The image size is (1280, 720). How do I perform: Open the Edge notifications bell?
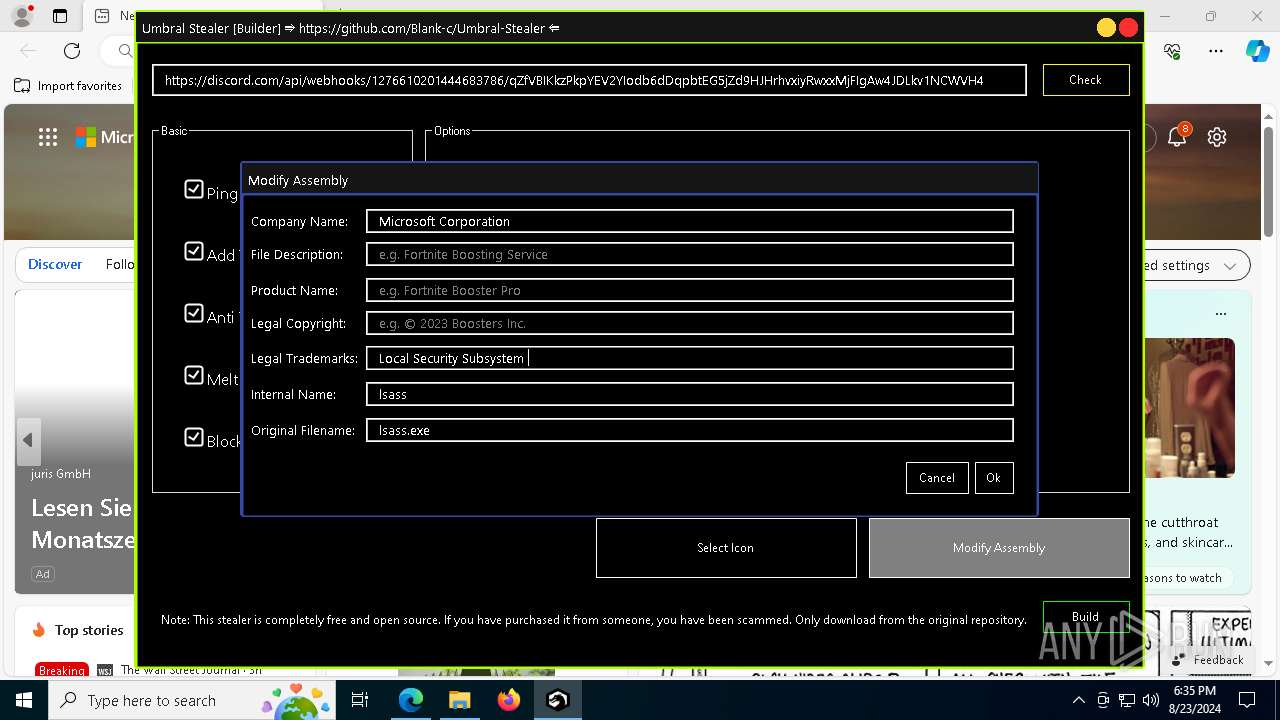tap(1177, 137)
